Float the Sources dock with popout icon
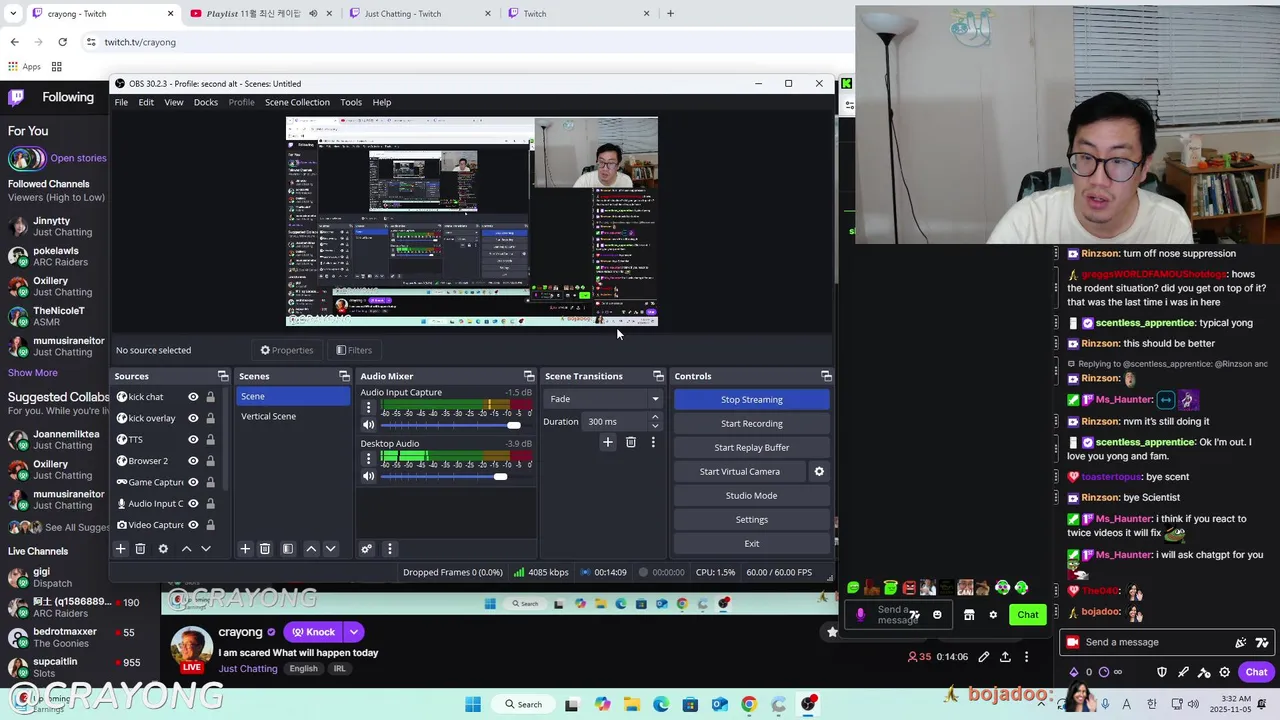This screenshot has width=1280, height=720. (223, 376)
